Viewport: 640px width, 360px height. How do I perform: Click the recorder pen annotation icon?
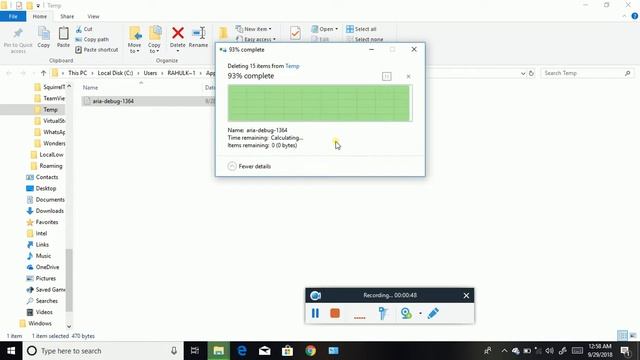(x=433, y=313)
